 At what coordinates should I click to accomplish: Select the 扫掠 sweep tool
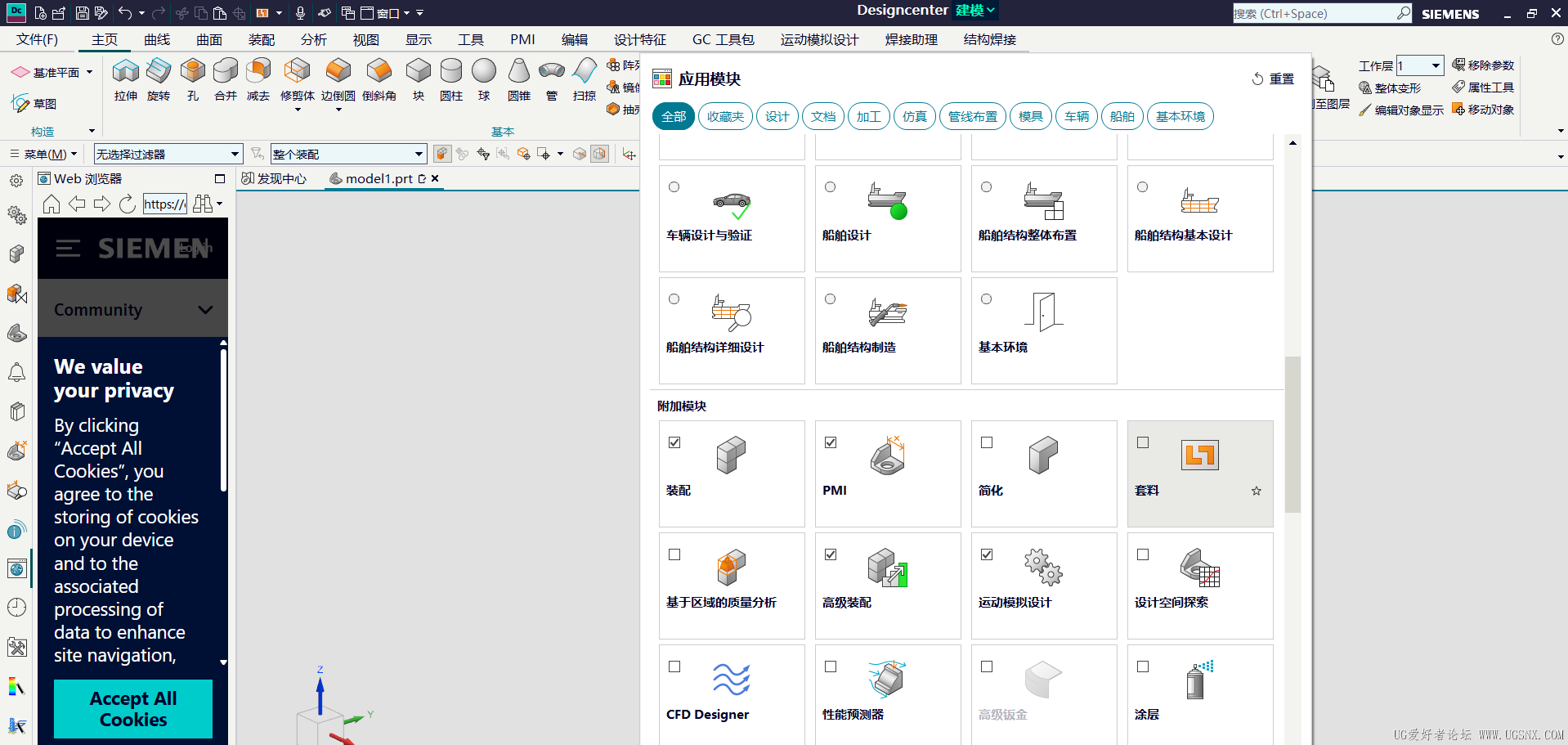pos(585,79)
